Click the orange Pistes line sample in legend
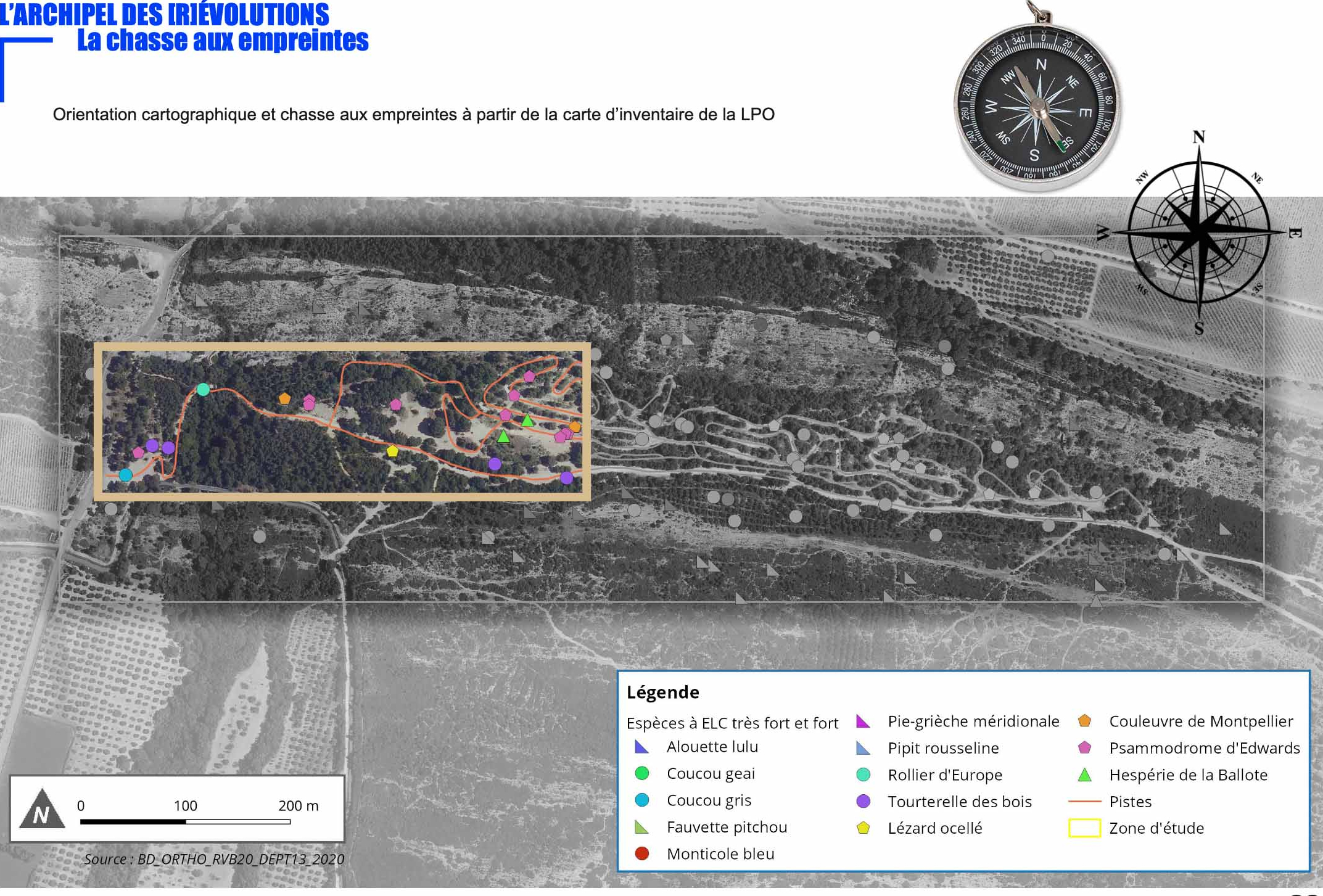Screen dimensions: 1323x896 [1084, 802]
